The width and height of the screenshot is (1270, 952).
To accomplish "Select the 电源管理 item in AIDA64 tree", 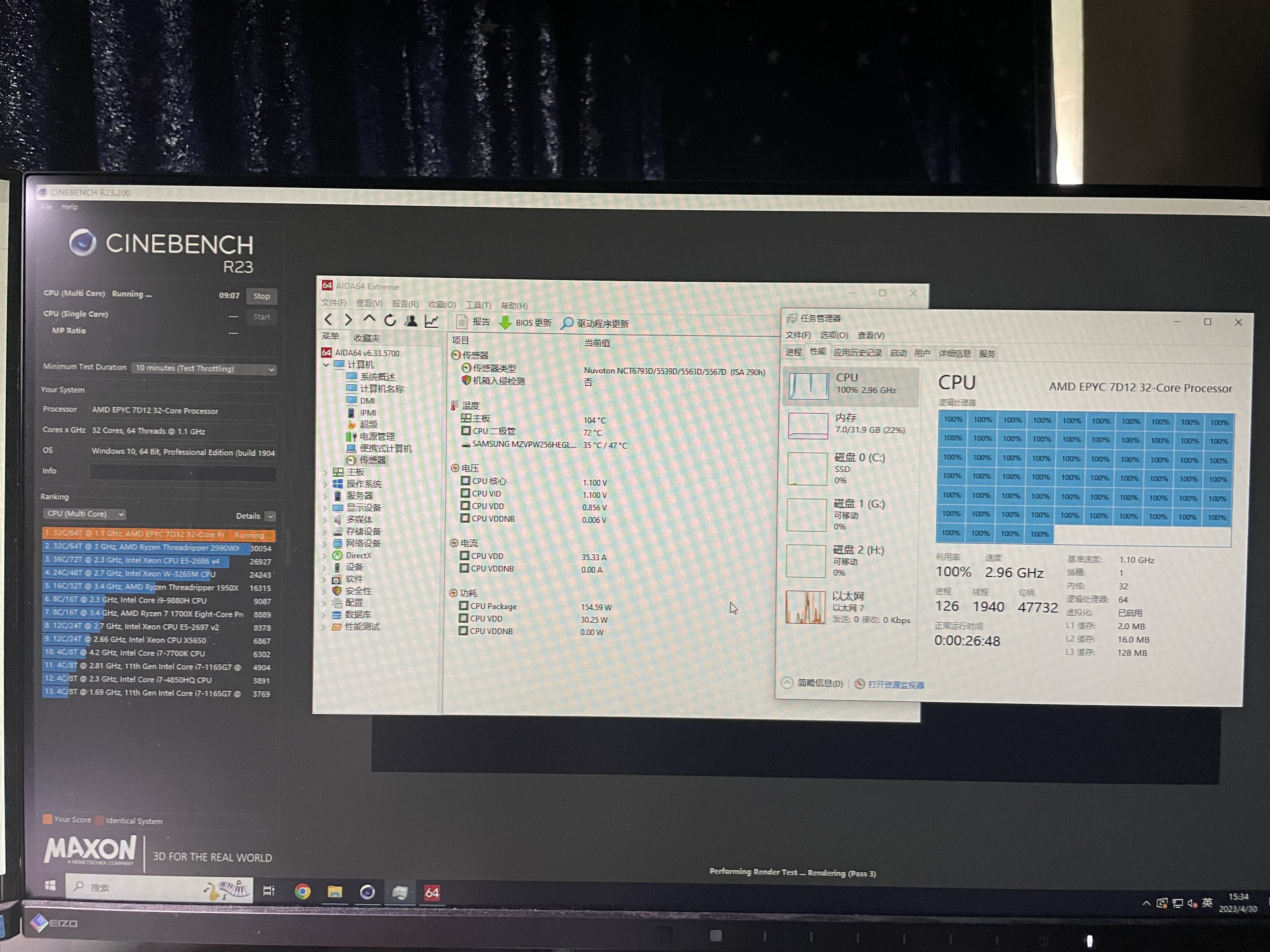I will [377, 436].
